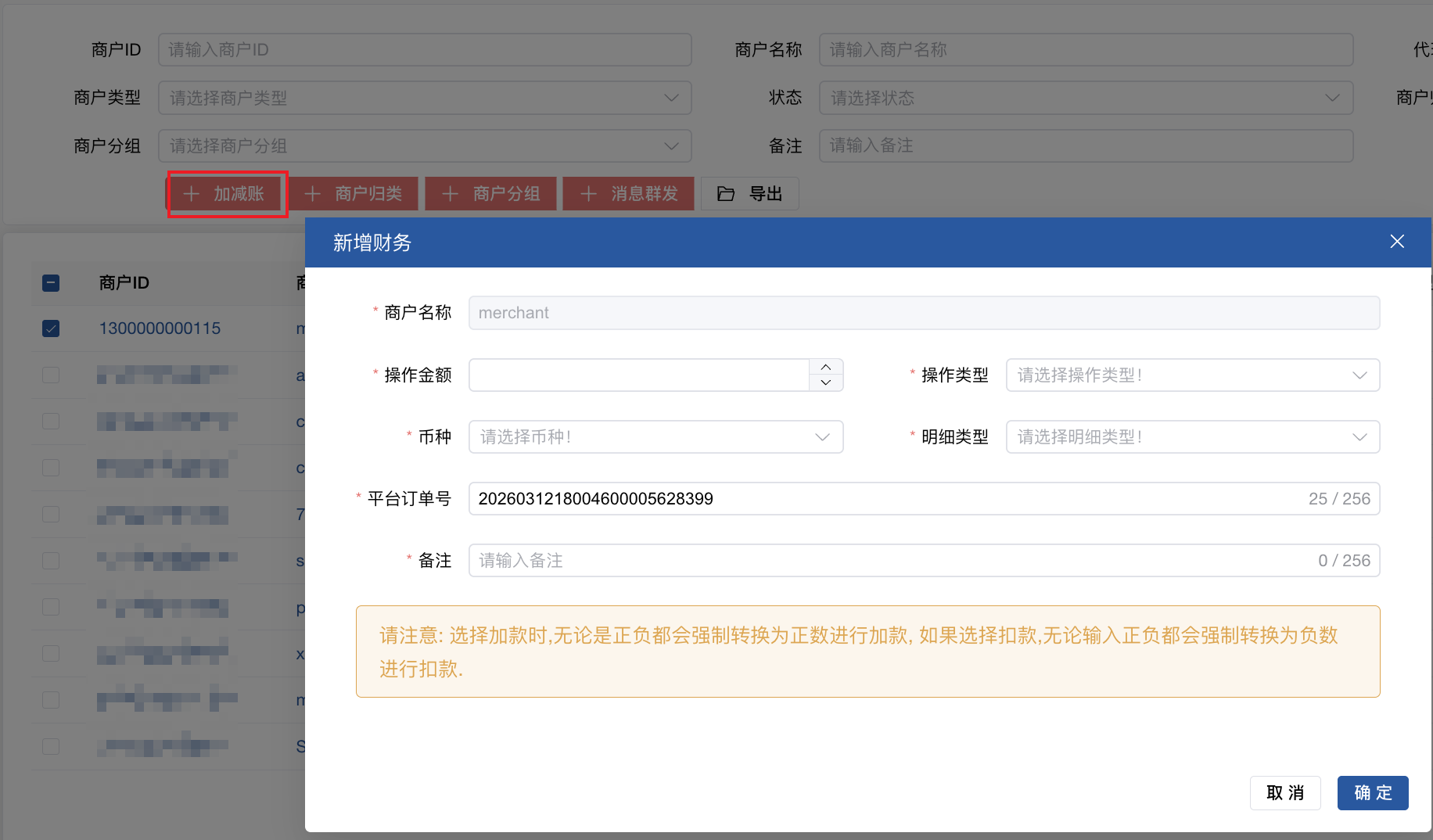Open the 操作类型 dropdown
Screen dimensions: 1433x840
(x=1192, y=375)
